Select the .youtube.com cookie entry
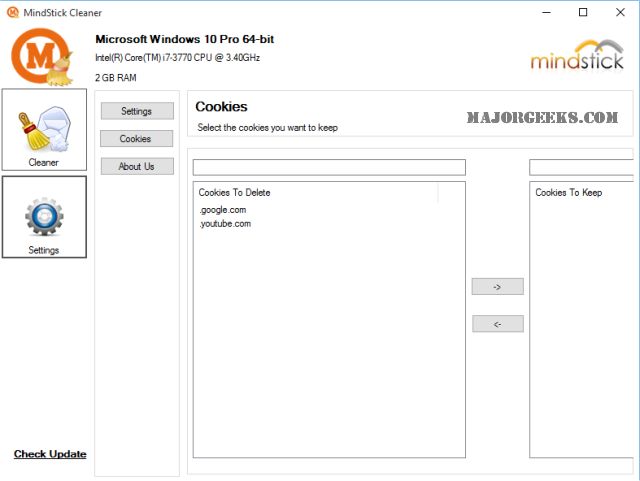Image resolution: width=640 pixels, height=481 pixels. [225, 224]
